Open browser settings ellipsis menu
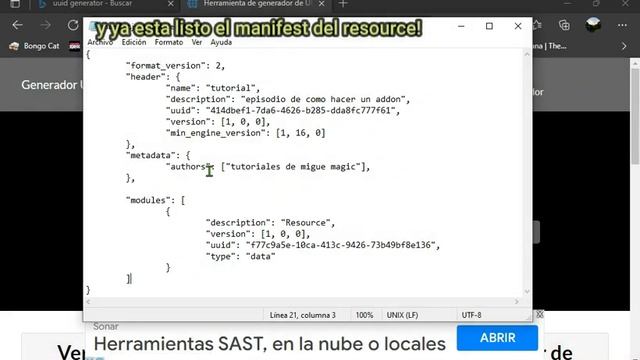Screen dimensions: 640x360 click(622, 25)
